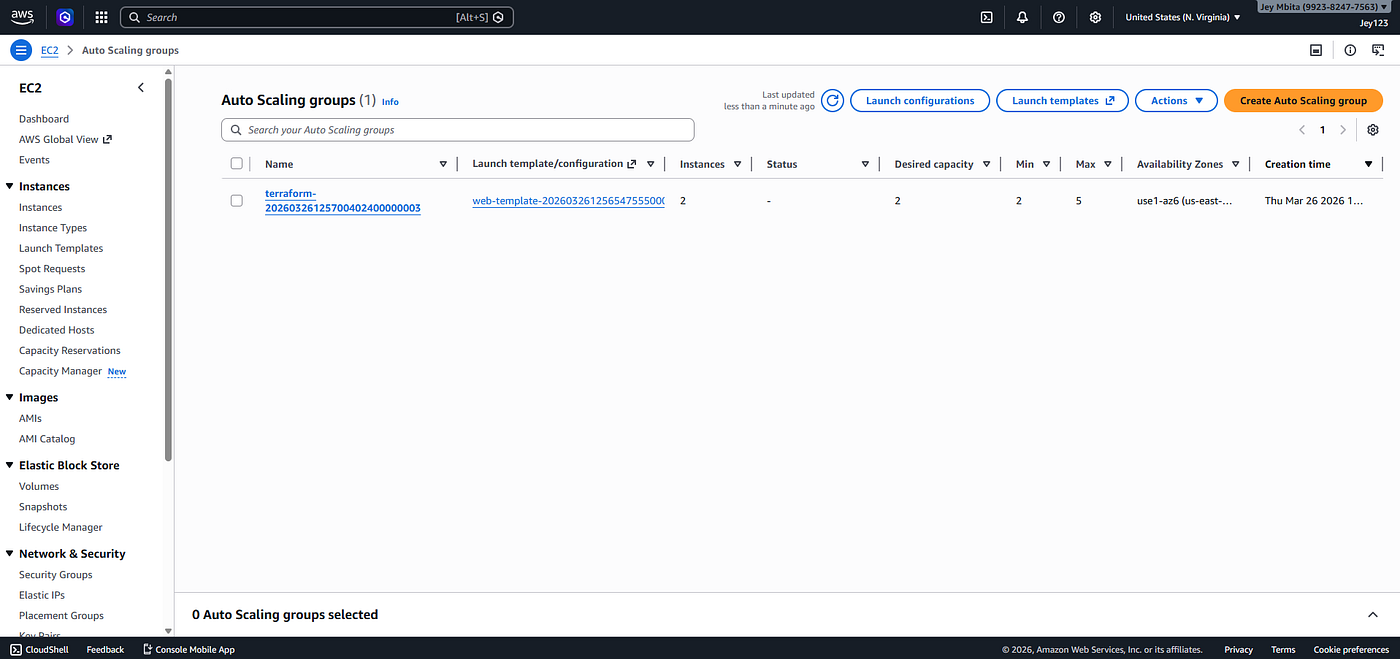Collapse the Images sidebar section
The image size is (1400, 659).
click(9, 397)
